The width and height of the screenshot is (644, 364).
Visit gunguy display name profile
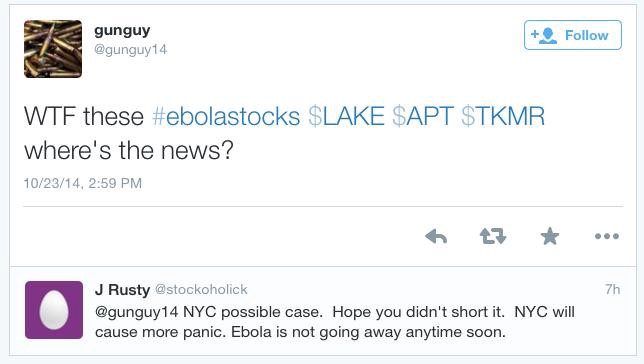(x=122, y=31)
